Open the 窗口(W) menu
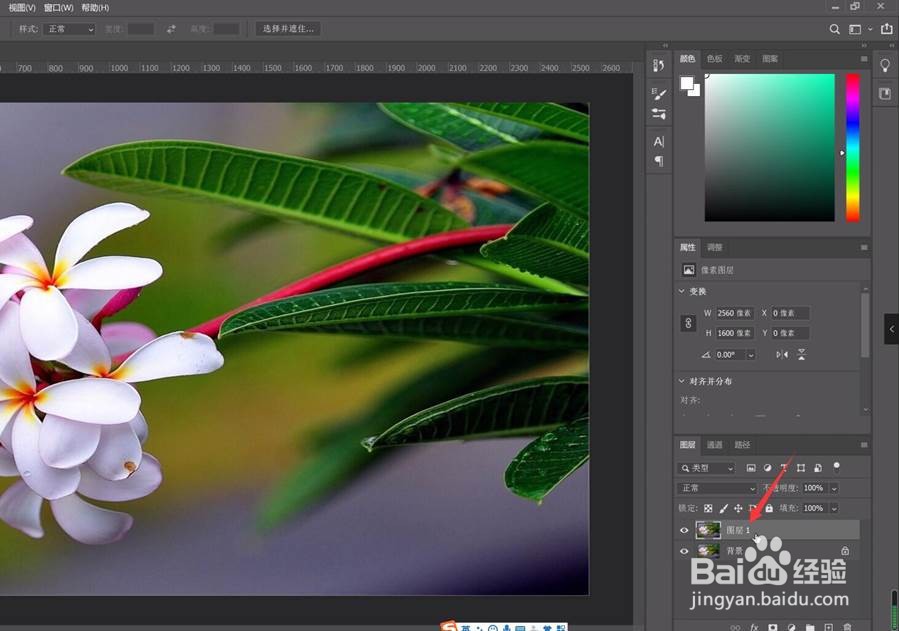899x631 pixels. point(58,7)
